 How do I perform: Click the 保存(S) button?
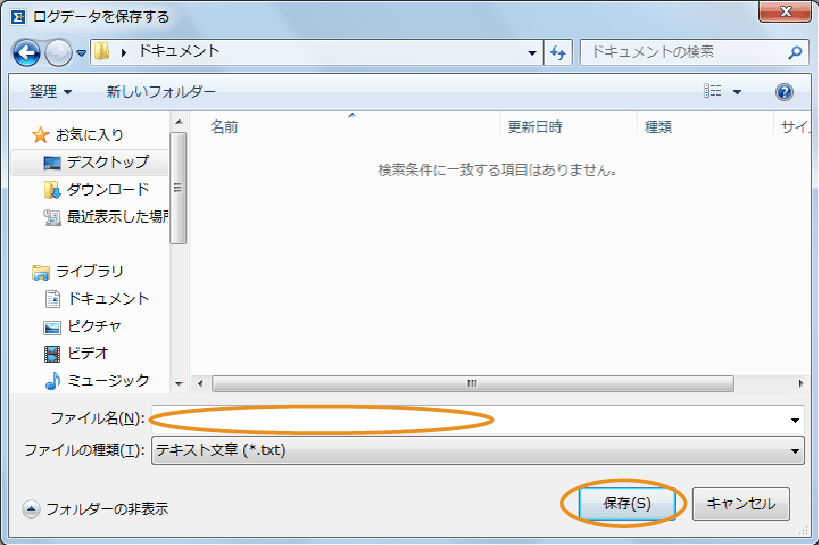pyautogui.click(x=626, y=504)
